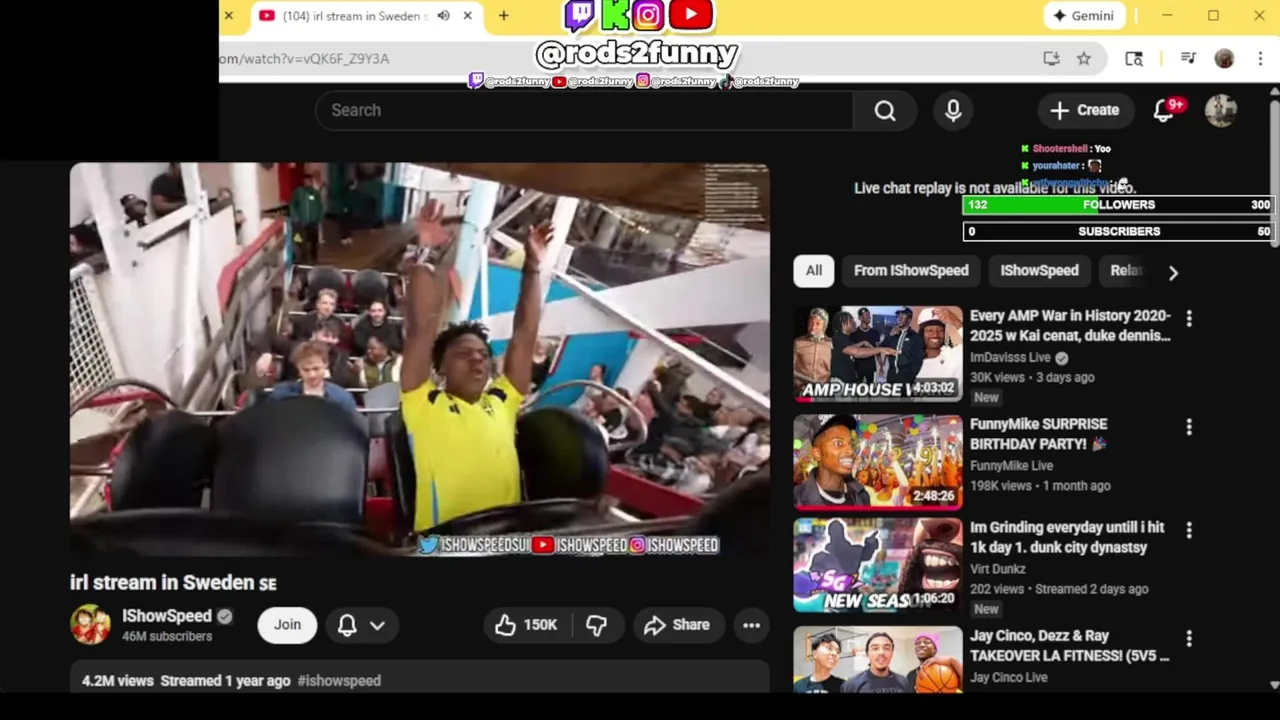Click the install app icon in address bar
The image size is (1280, 720).
click(1051, 58)
